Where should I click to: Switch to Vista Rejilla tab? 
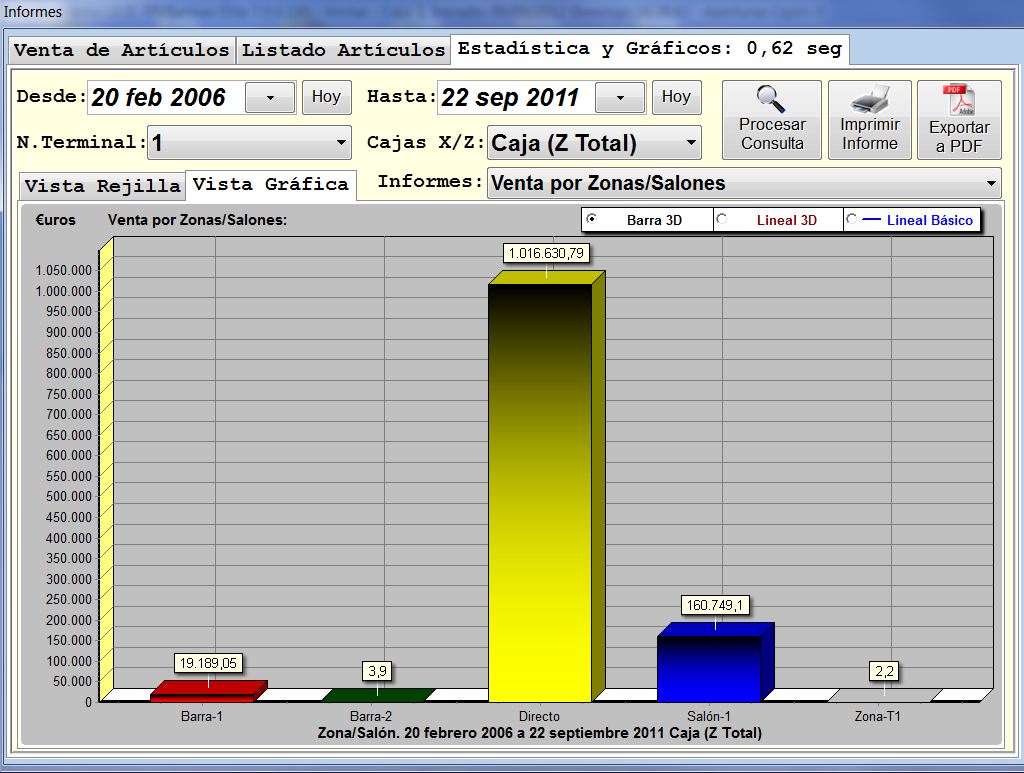(102, 186)
